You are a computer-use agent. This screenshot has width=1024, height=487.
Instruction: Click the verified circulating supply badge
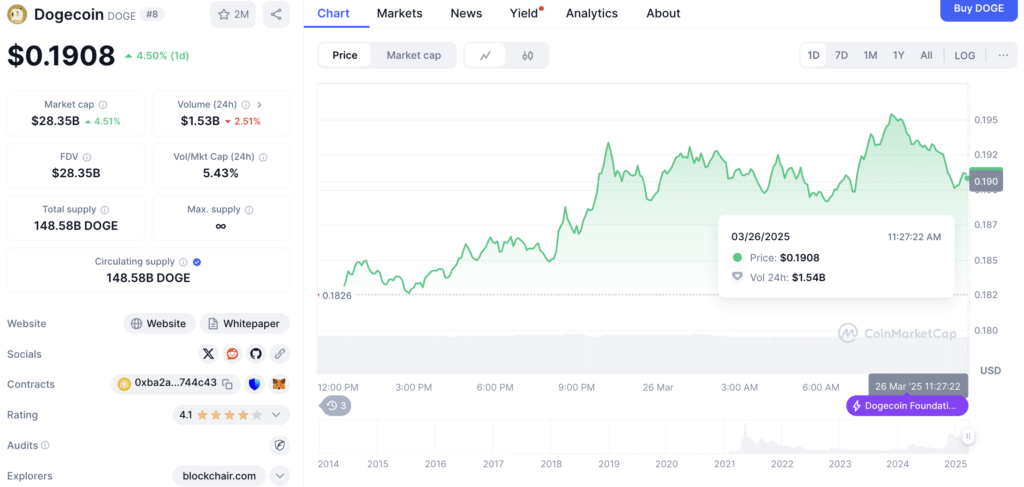click(197, 262)
